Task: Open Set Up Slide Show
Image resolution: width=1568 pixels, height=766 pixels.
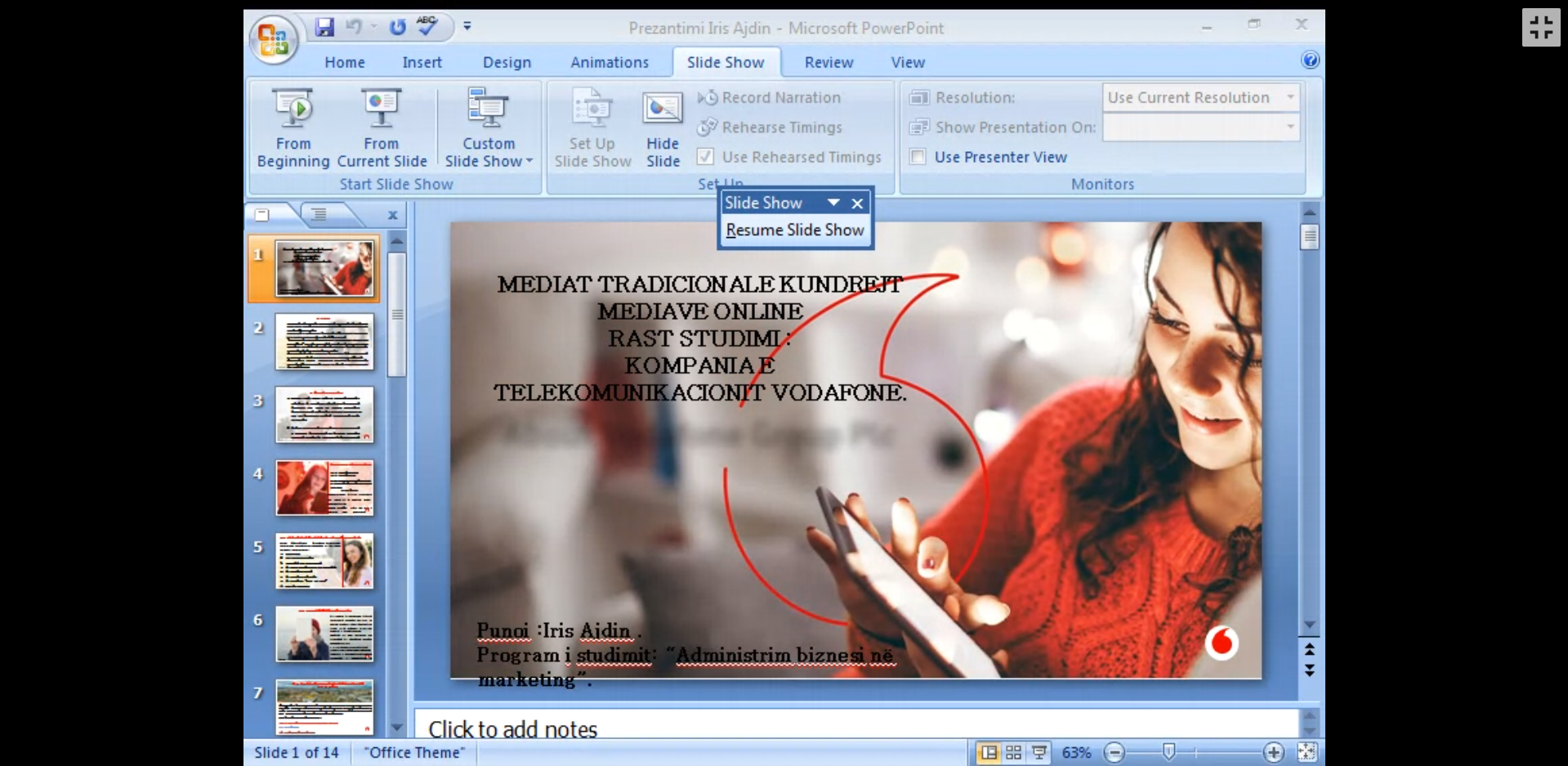Action: coord(592,128)
